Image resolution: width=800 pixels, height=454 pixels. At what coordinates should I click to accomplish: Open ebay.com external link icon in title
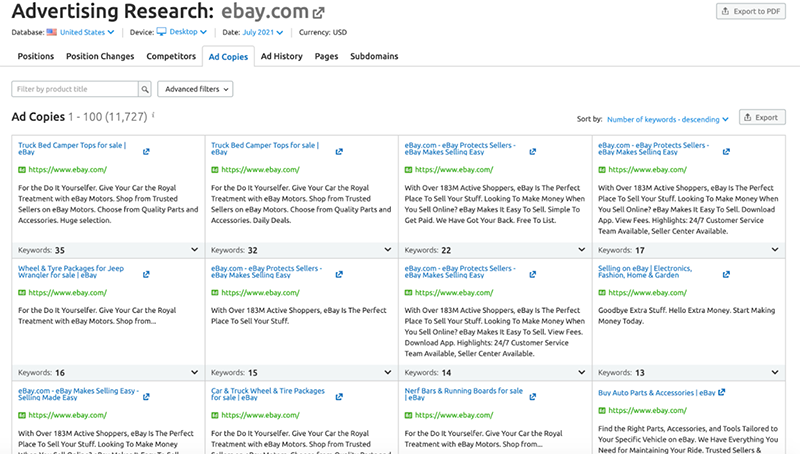tap(318, 13)
